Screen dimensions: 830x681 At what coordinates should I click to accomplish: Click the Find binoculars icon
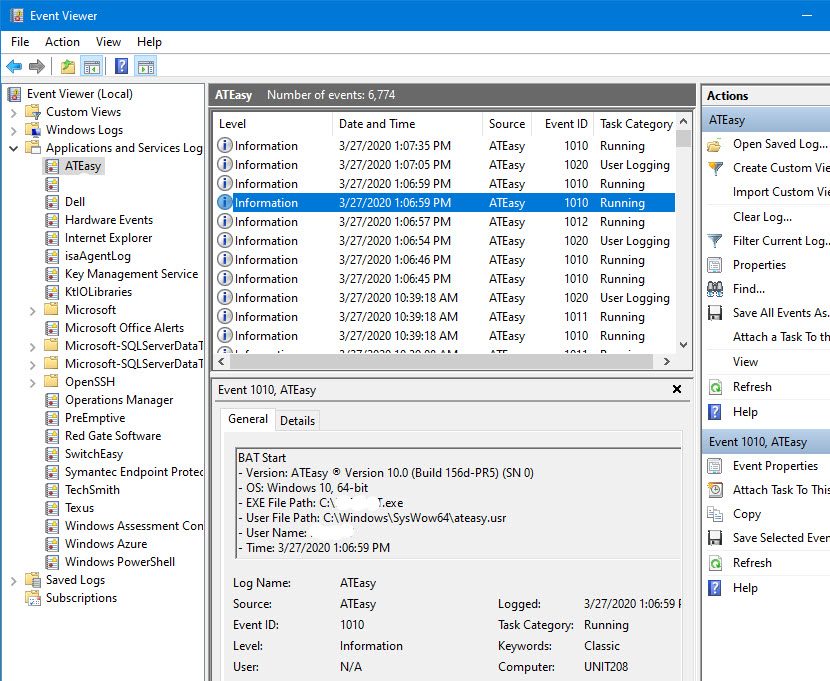coord(715,289)
